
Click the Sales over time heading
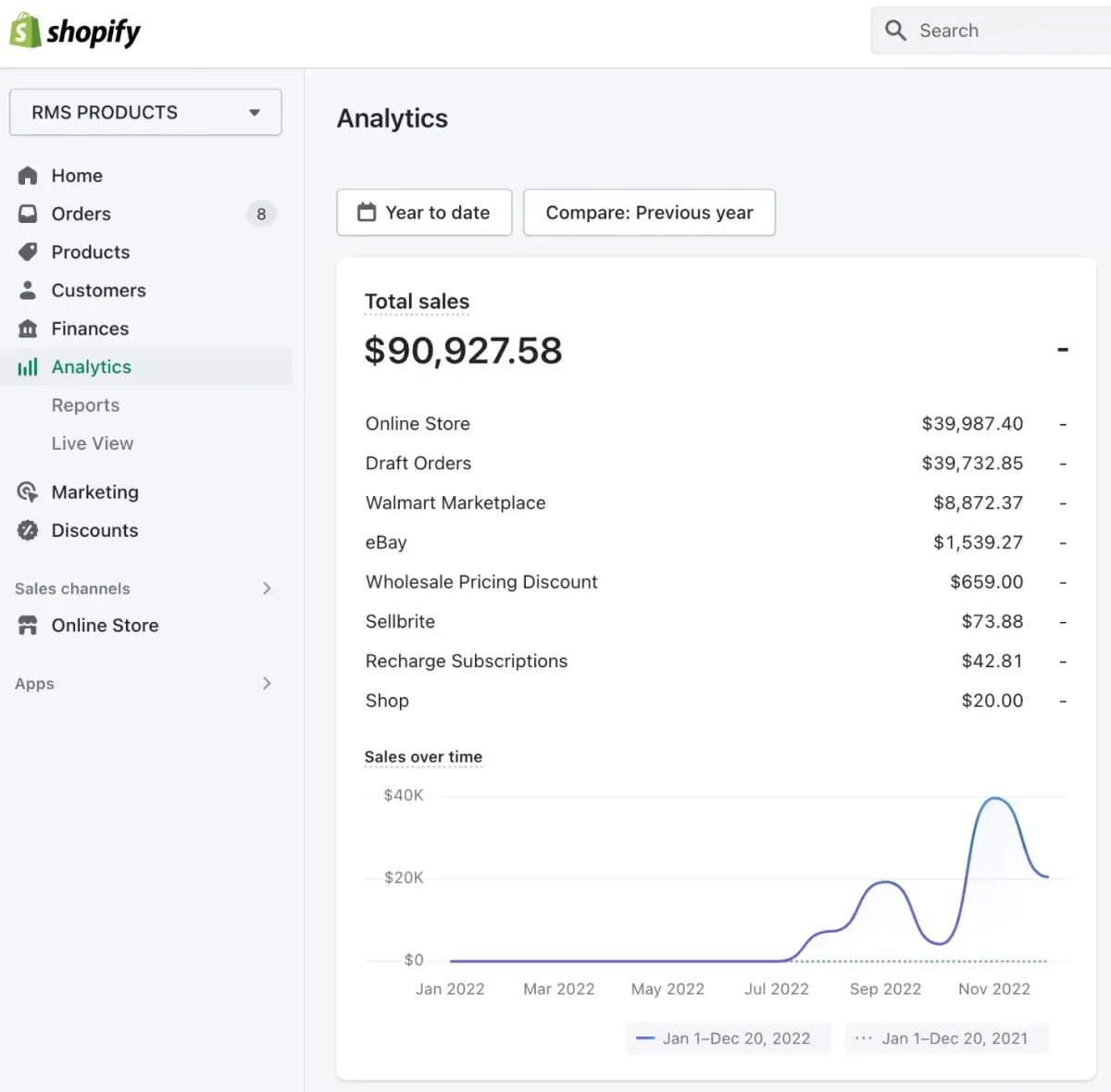click(x=423, y=757)
